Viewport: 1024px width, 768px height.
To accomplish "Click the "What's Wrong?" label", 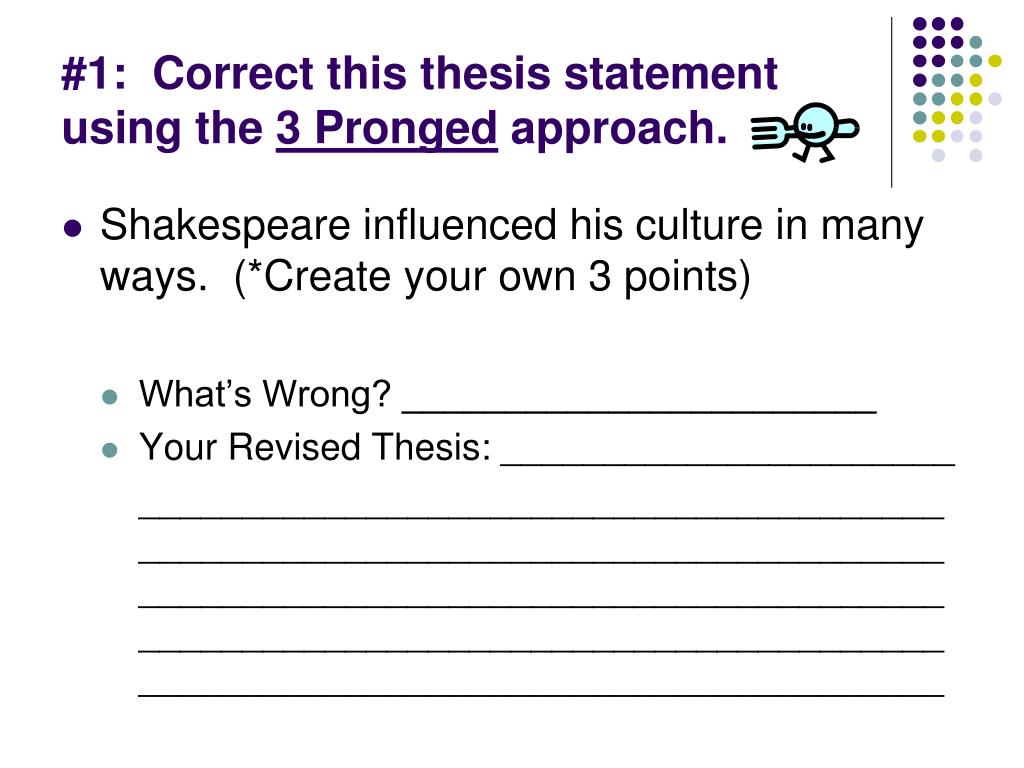I will click(x=264, y=394).
